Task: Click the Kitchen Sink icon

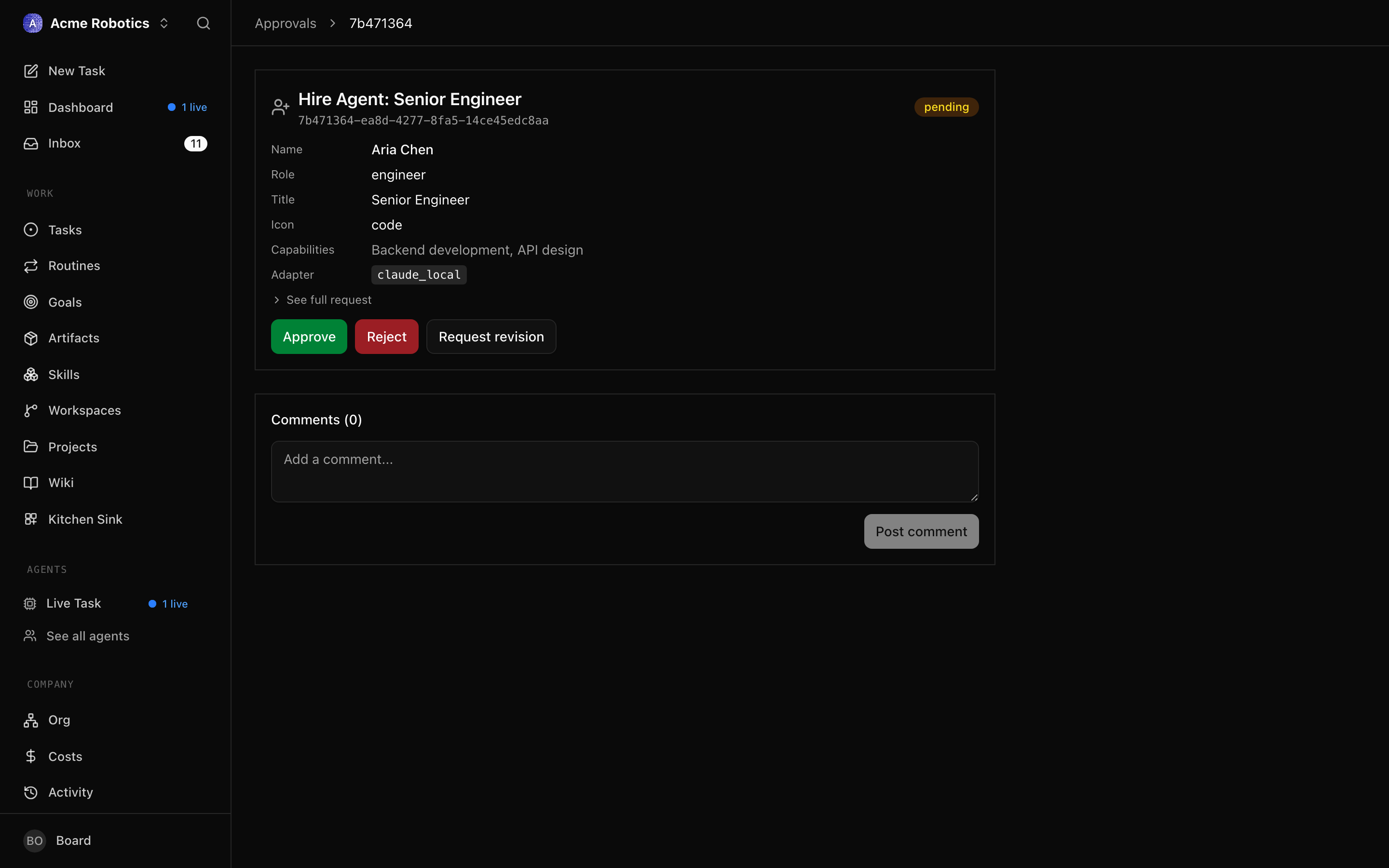Action: pyautogui.click(x=31, y=519)
